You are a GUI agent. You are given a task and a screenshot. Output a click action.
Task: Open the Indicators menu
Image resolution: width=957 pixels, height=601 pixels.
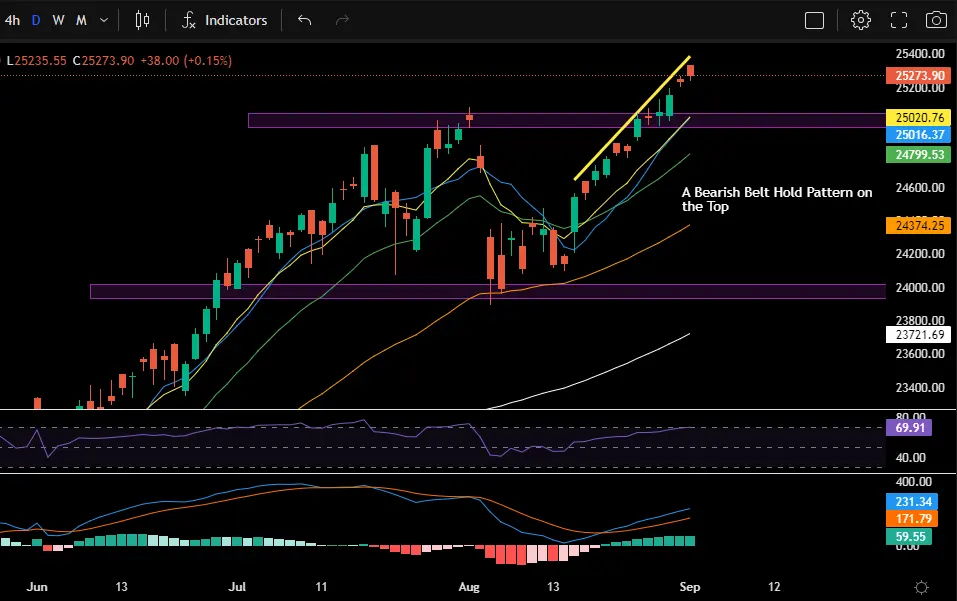point(224,20)
